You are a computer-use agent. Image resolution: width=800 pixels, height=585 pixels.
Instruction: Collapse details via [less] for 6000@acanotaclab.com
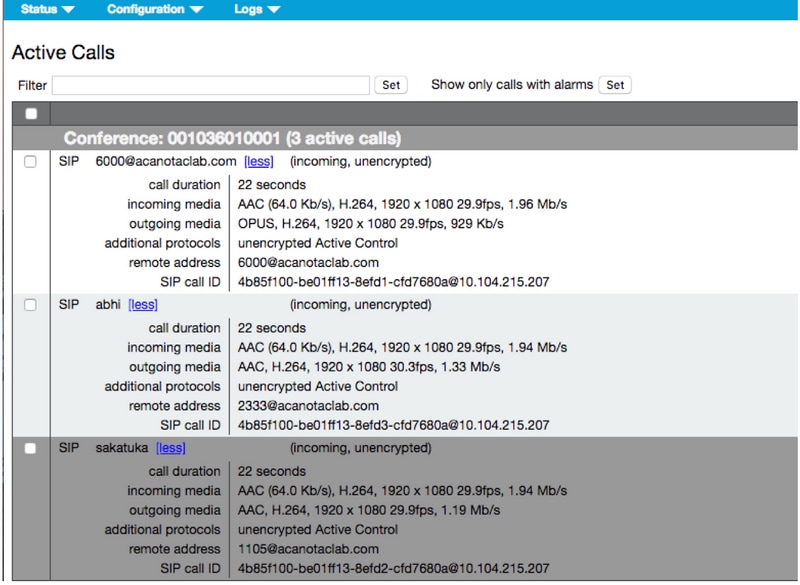point(259,162)
